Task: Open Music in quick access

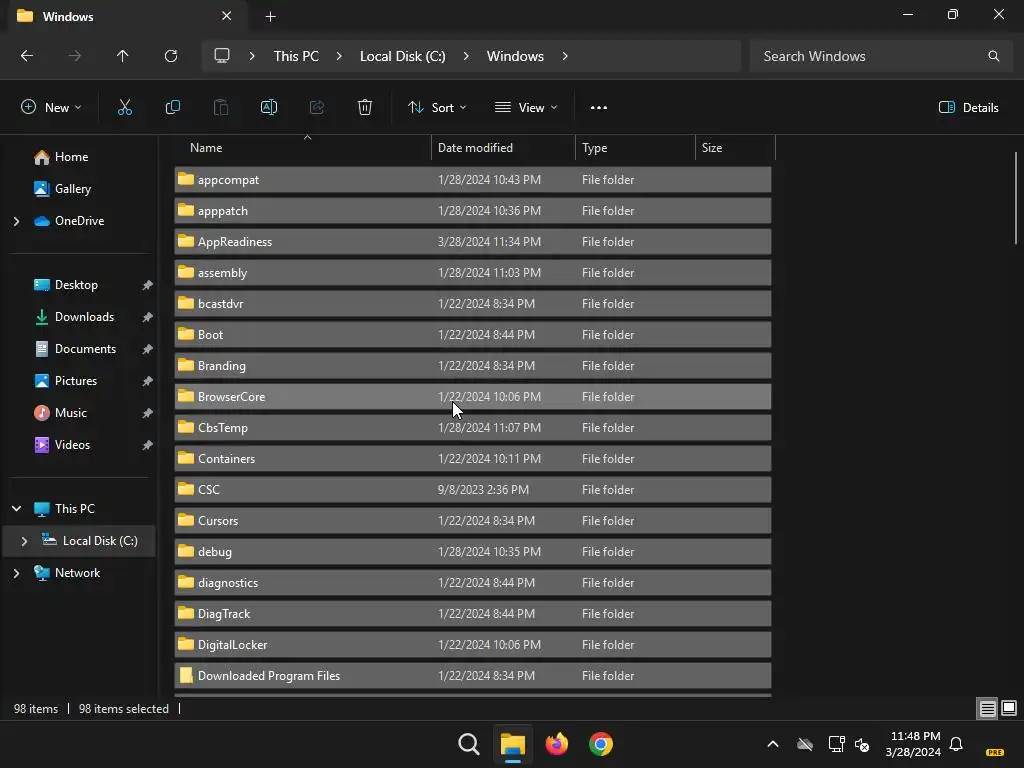Action: coord(71,413)
